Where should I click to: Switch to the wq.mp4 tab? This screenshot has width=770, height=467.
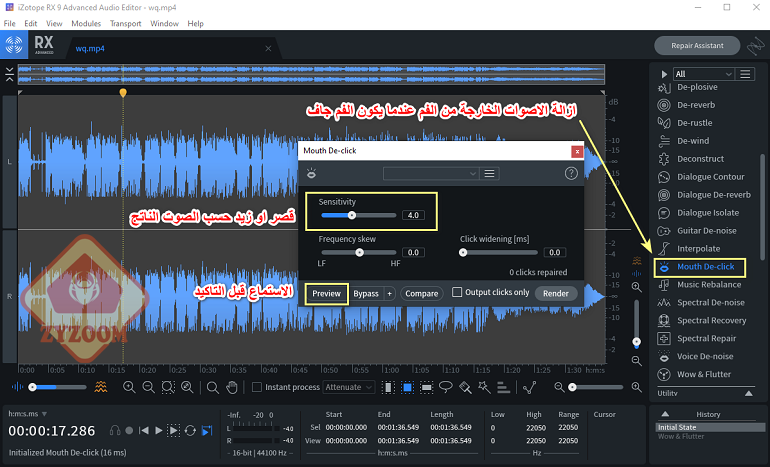[x=90, y=49]
